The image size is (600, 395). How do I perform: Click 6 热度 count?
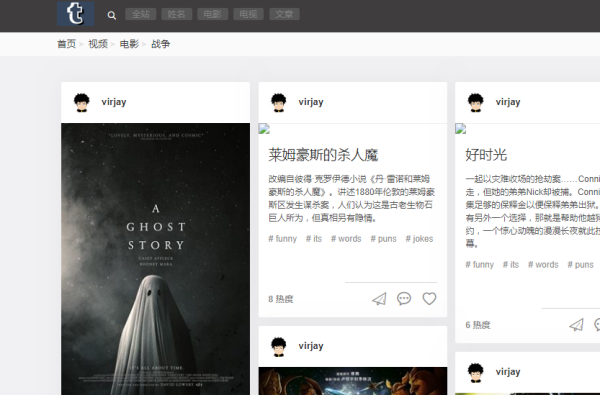point(478,325)
